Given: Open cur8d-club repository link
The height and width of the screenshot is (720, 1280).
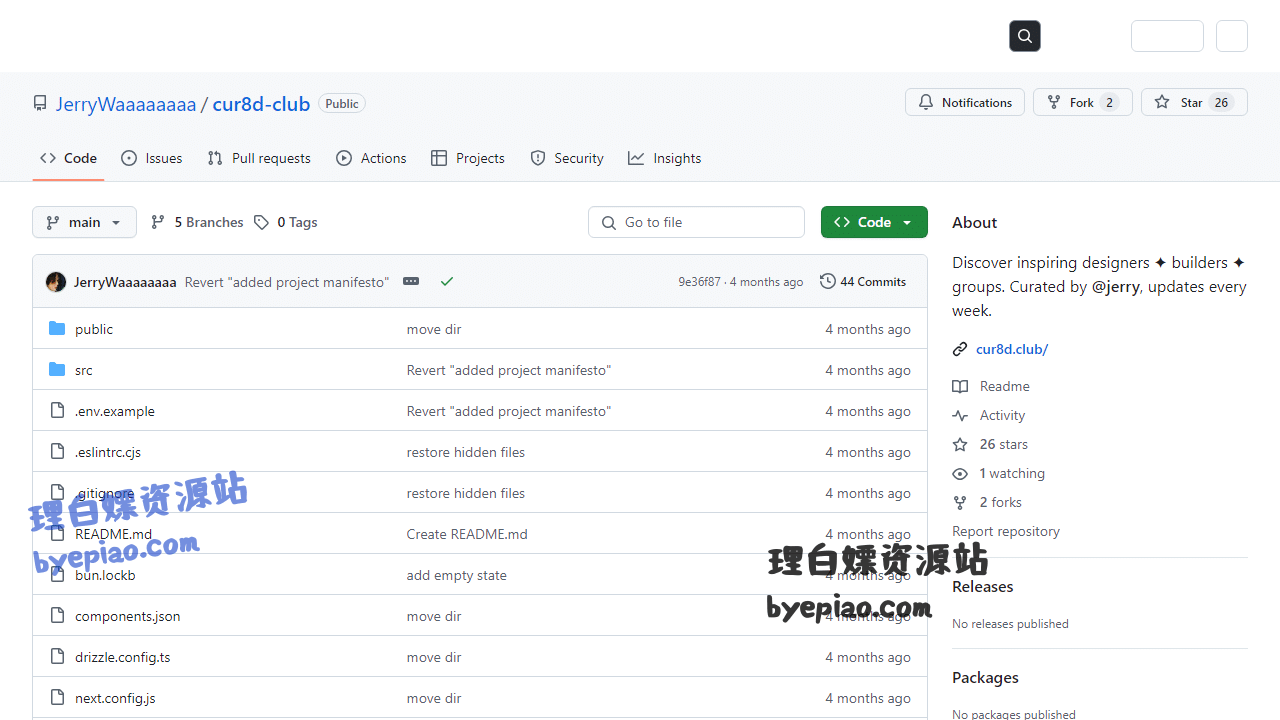Looking at the screenshot, I should coord(261,104).
